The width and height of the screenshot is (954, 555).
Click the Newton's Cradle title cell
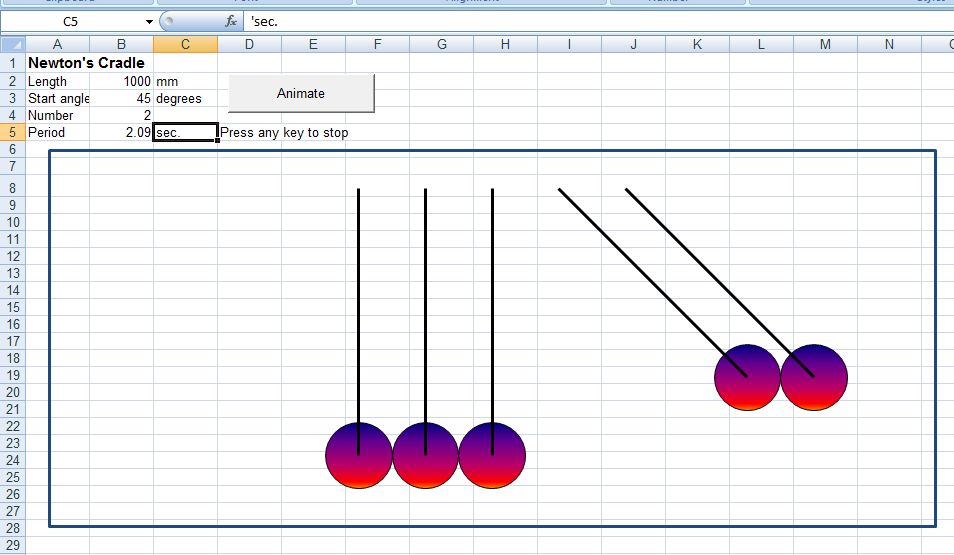coord(85,63)
